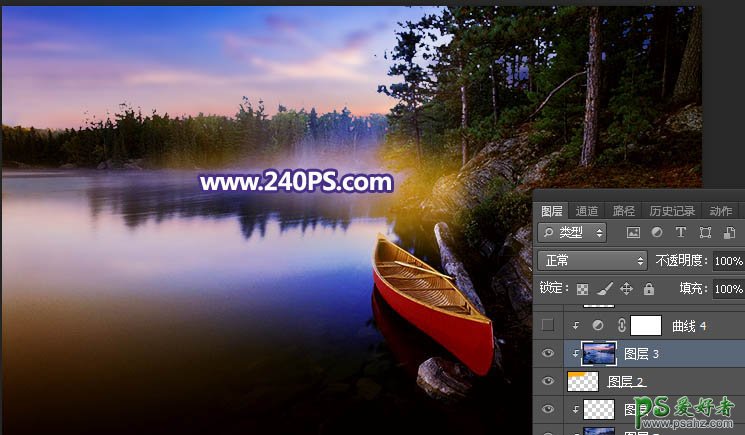Select the 曲线 4 layer mask thumbnail
Viewport: 745px width, 435px height.
pos(647,325)
